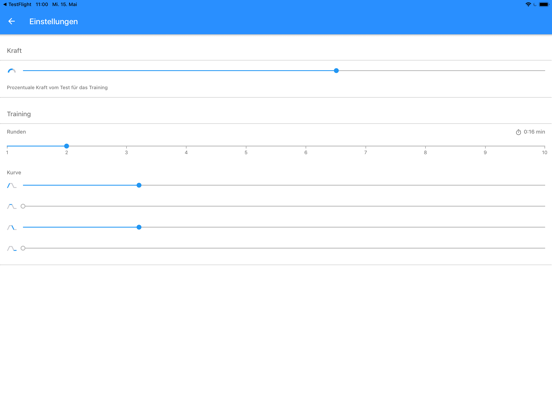Click the Mi. 15. Mai date text
The height and width of the screenshot is (414, 552).
click(x=64, y=4)
